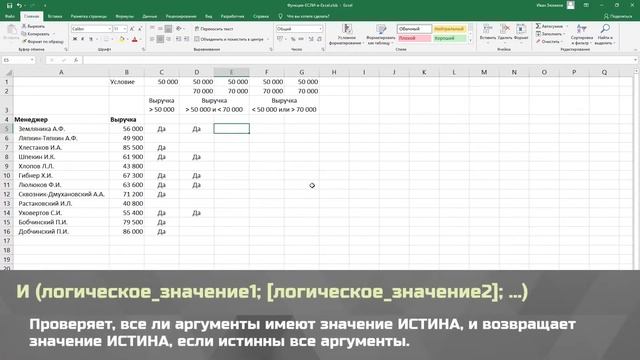Click Fill (Заполнить) icon

(x=538, y=34)
